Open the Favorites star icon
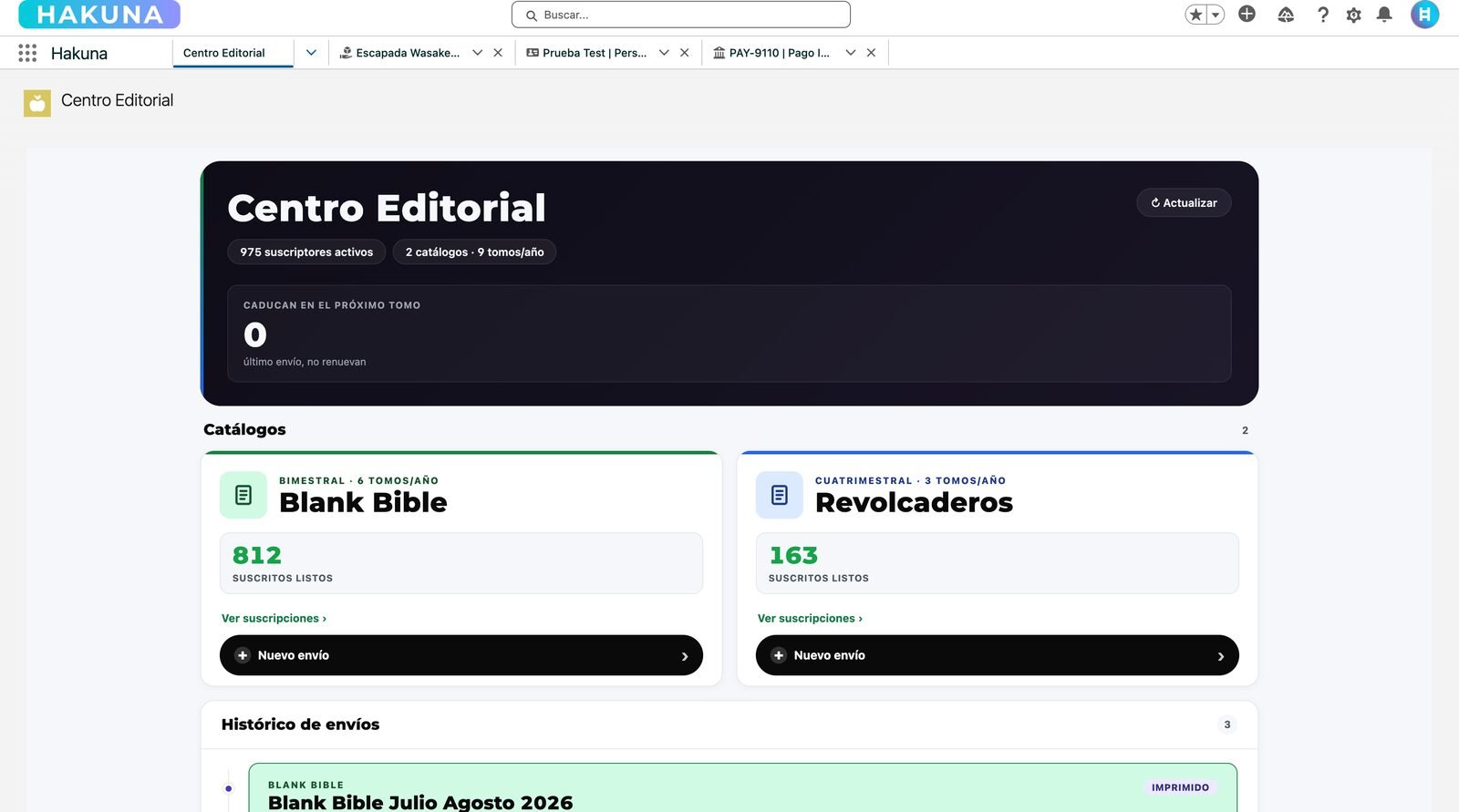The width and height of the screenshot is (1459, 812). point(1195,15)
